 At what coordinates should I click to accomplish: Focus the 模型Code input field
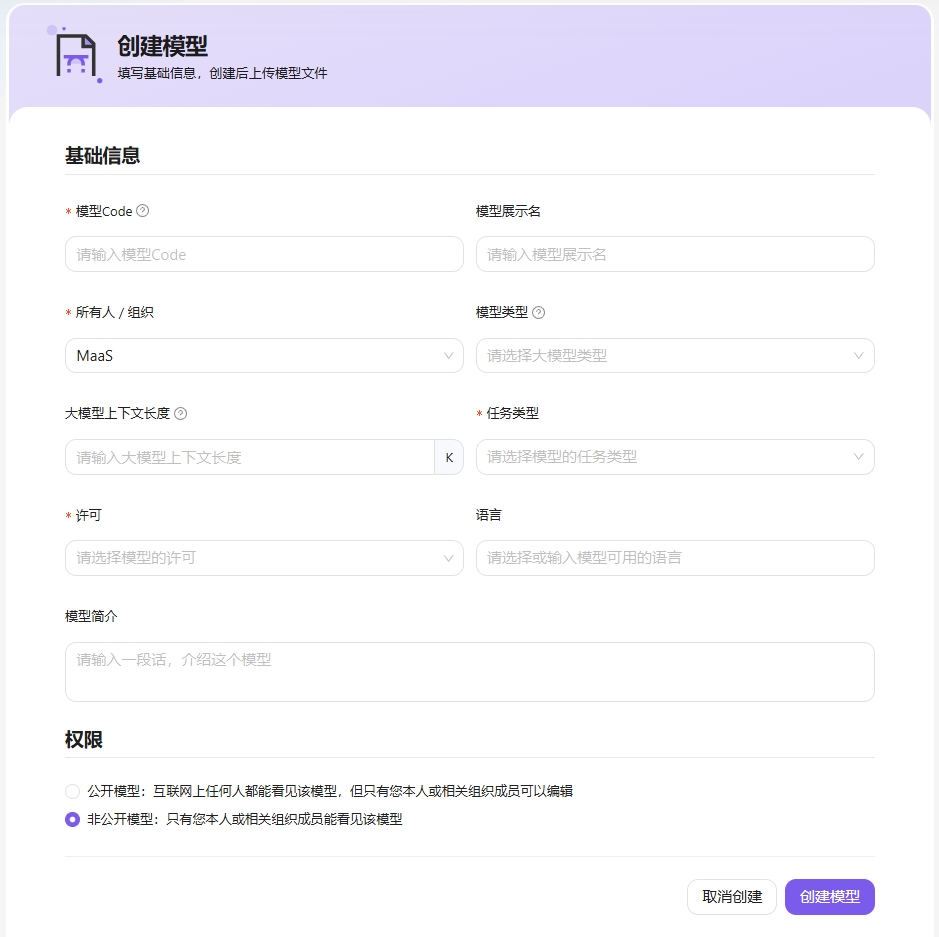[264, 254]
